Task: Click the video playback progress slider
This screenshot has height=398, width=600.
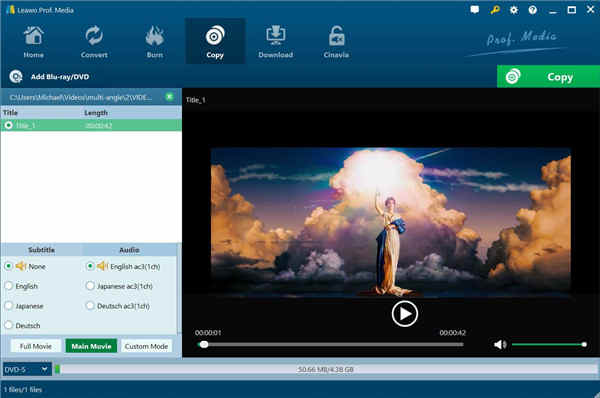Action: [x=330, y=344]
